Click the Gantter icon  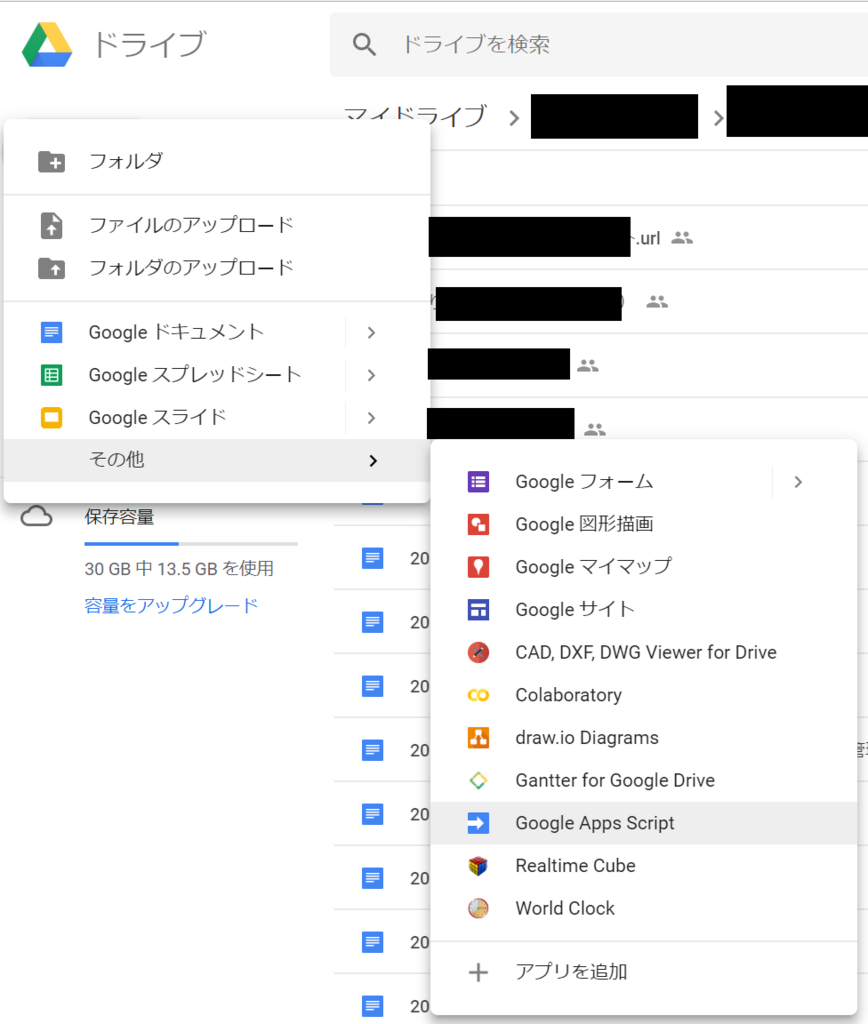click(x=478, y=780)
